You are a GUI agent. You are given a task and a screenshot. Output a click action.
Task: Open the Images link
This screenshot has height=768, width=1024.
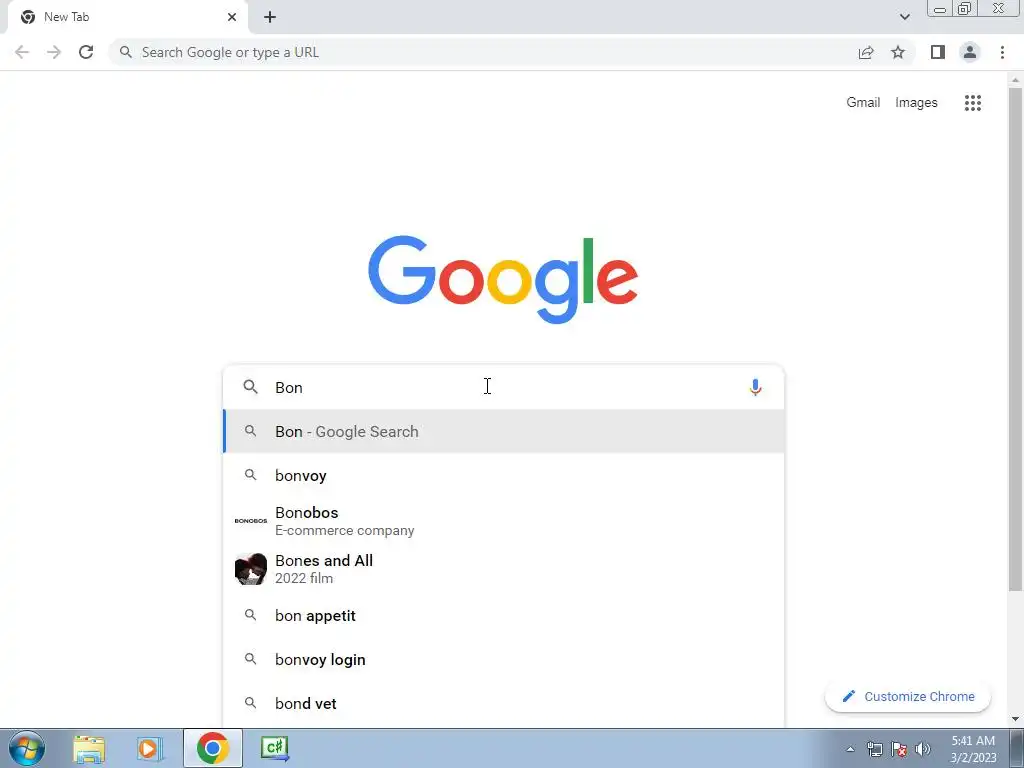[x=916, y=103]
